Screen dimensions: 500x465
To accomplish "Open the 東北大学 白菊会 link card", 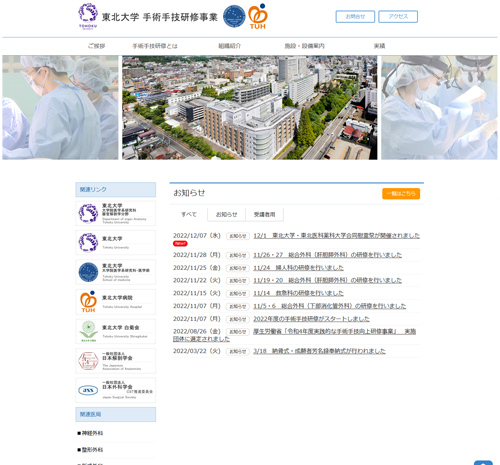I will (x=116, y=331).
